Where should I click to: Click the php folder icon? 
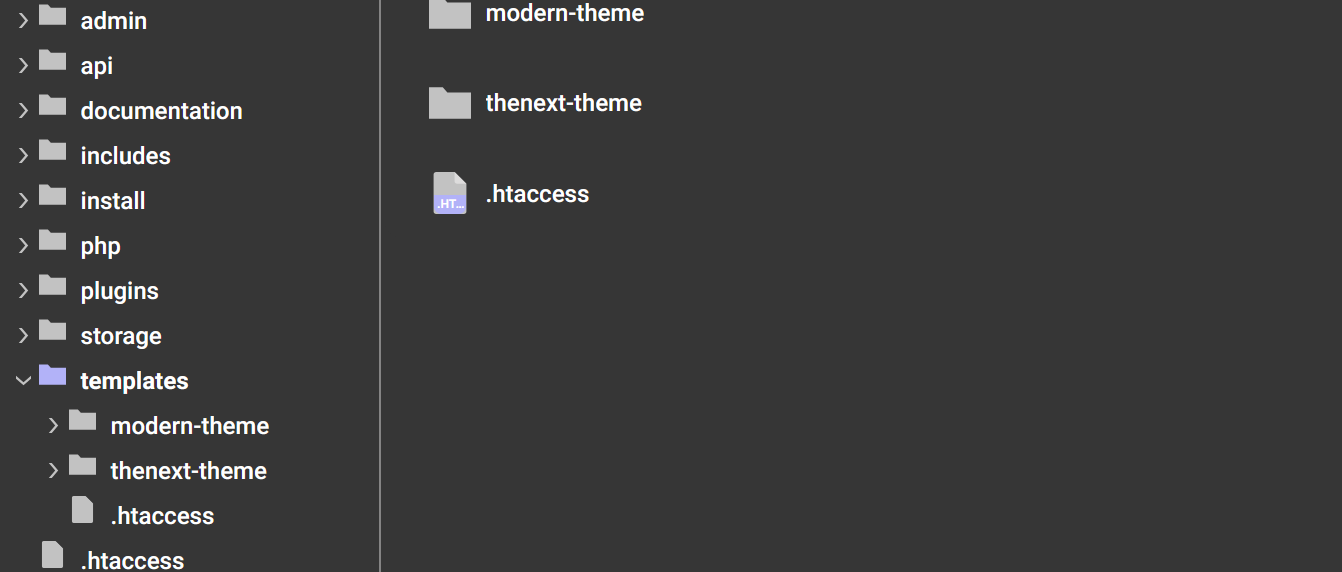coord(53,243)
